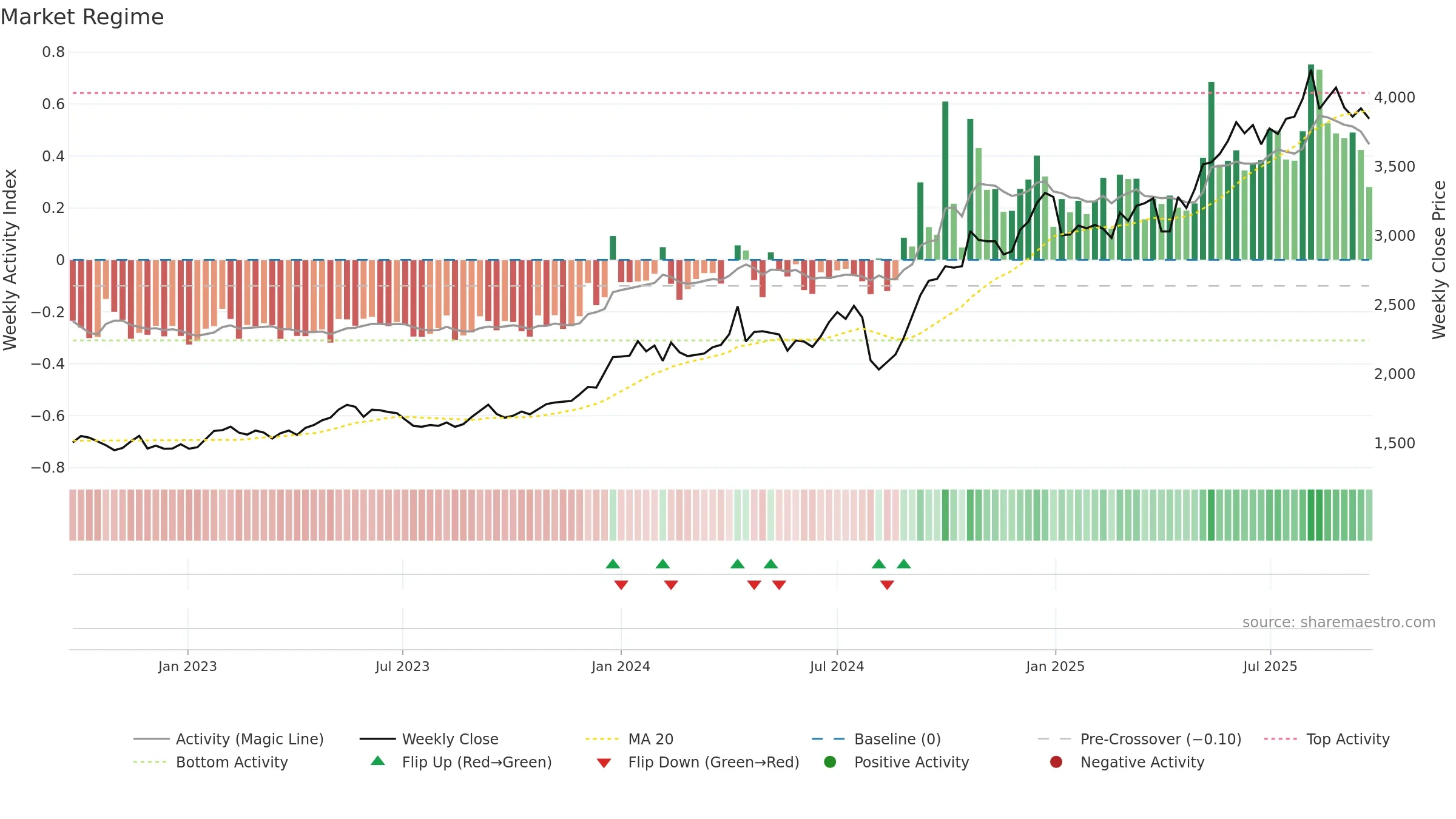The width and height of the screenshot is (1456, 819).
Task: Click the Market Regime chart title
Action: click(82, 17)
